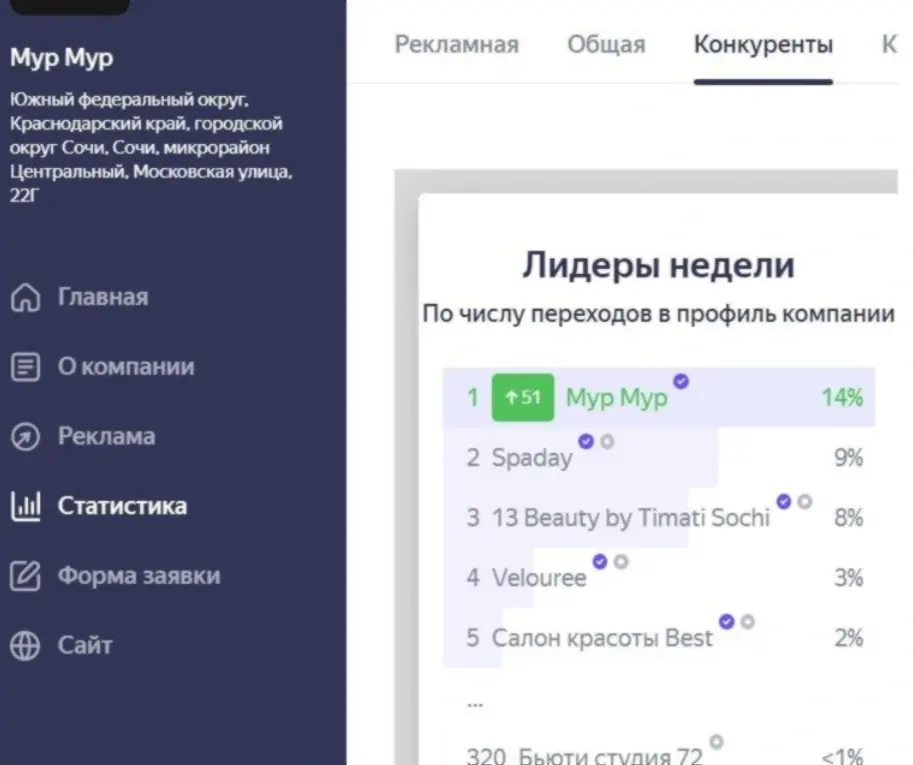Click the Реклама arrow-circle icon

click(x=25, y=437)
